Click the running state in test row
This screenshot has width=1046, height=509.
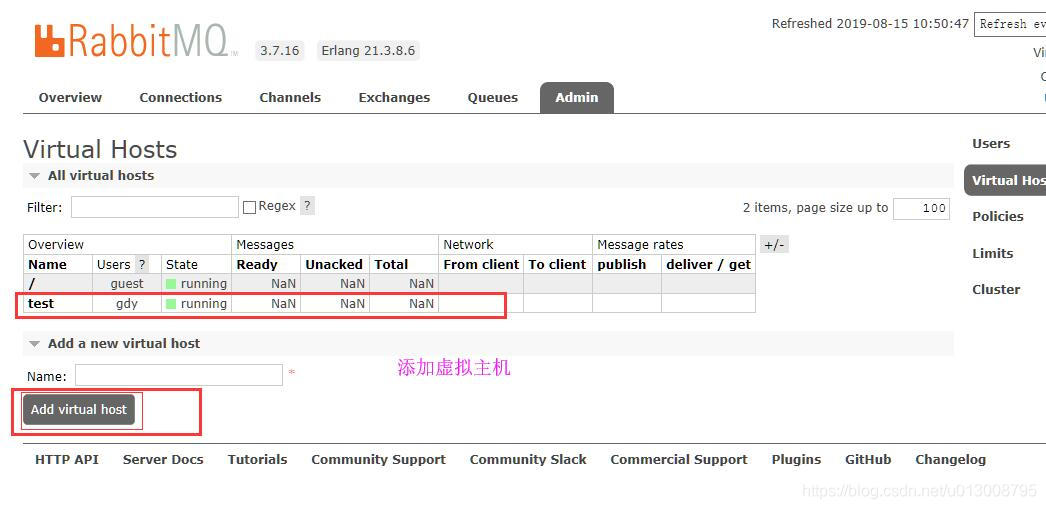197,304
